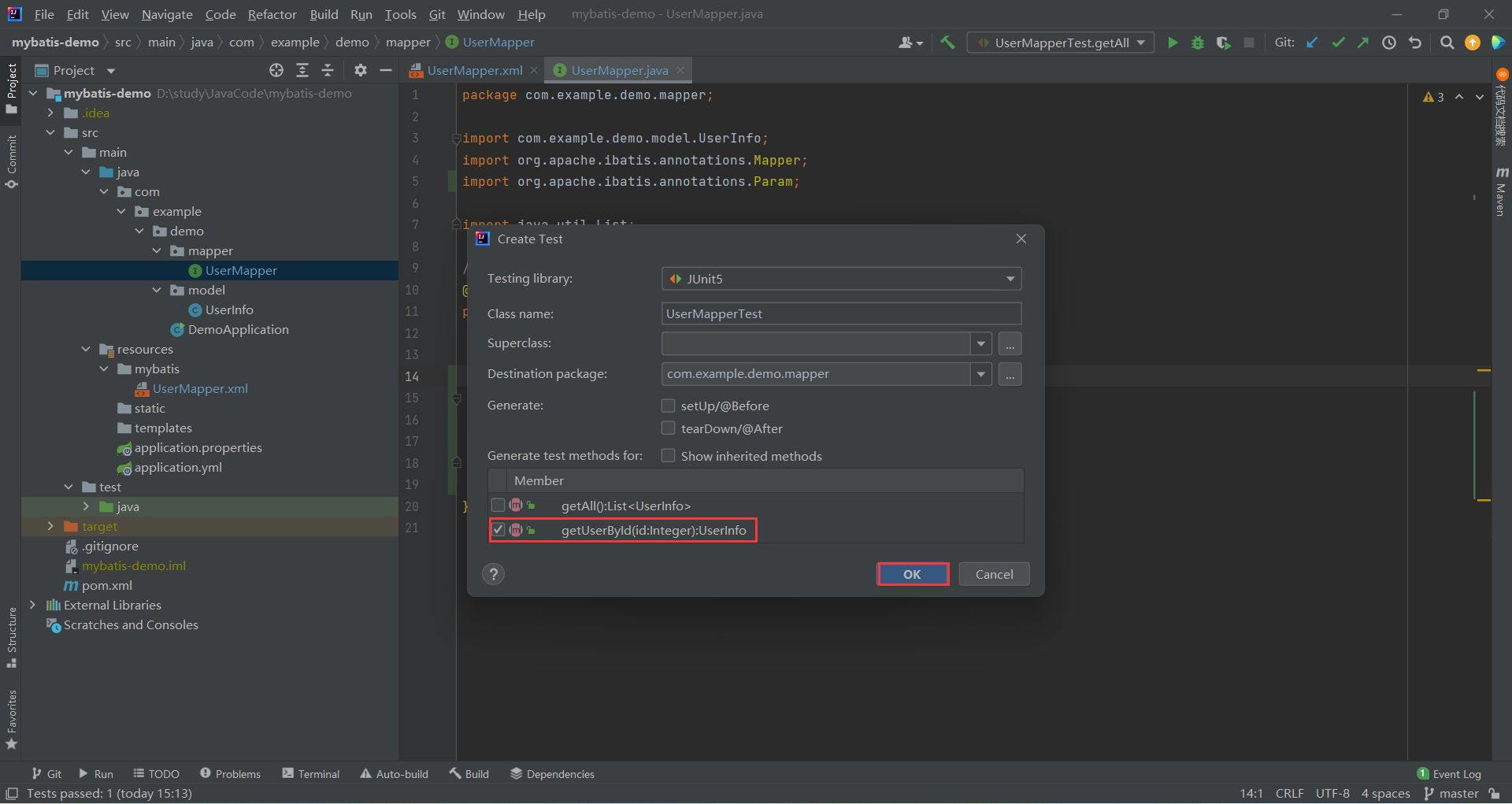Show Git history clock icon
The image size is (1512, 804).
pyautogui.click(x=1389, y=43)
